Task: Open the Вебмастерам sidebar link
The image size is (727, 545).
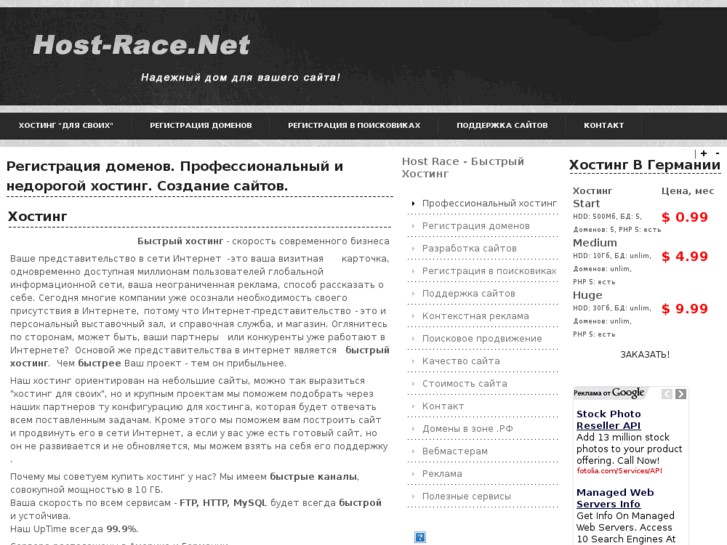Action: click(455, 451)
